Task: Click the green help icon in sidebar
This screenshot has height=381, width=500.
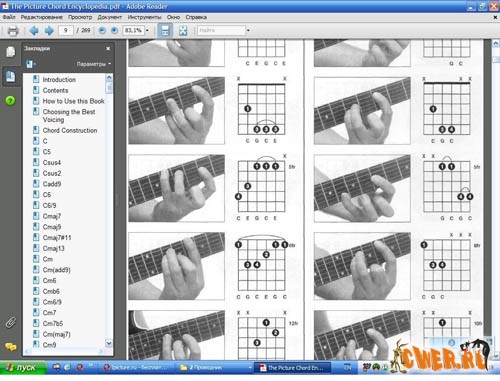Action: [x=10, y=100]
